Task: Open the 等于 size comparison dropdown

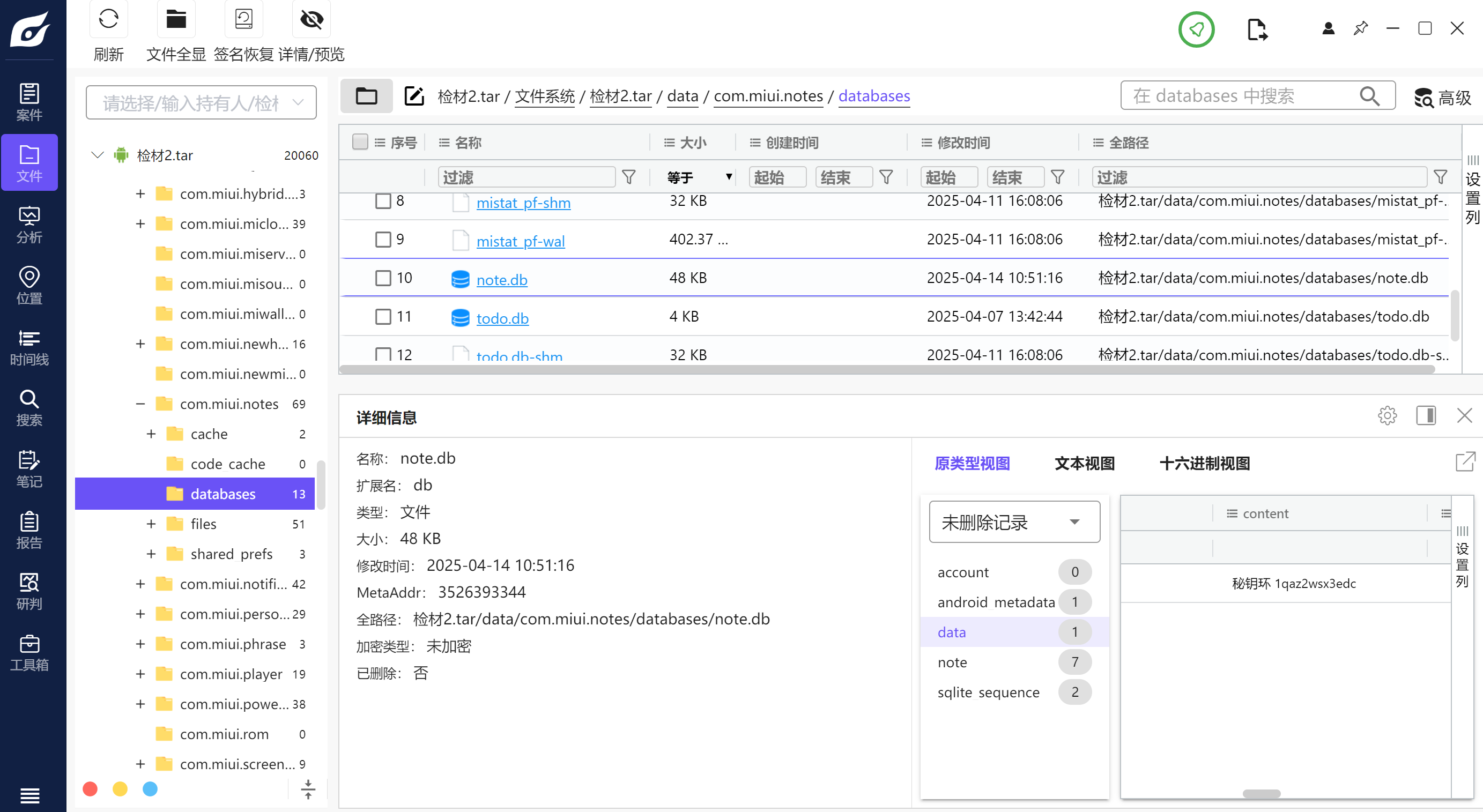Action: coord(699,177)
